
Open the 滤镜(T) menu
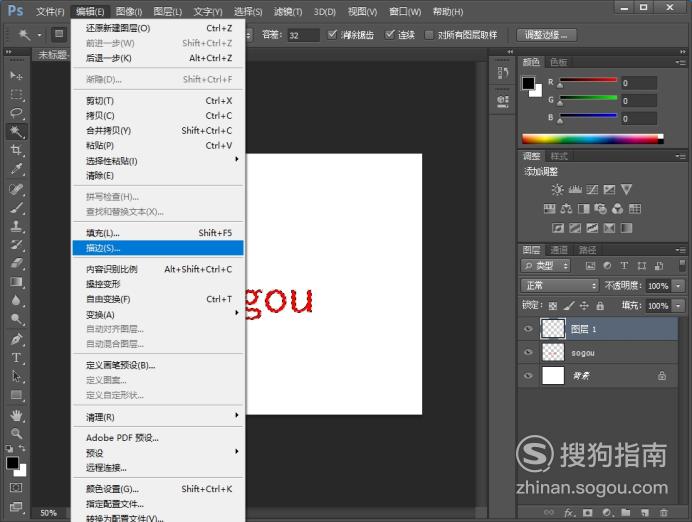288,11
